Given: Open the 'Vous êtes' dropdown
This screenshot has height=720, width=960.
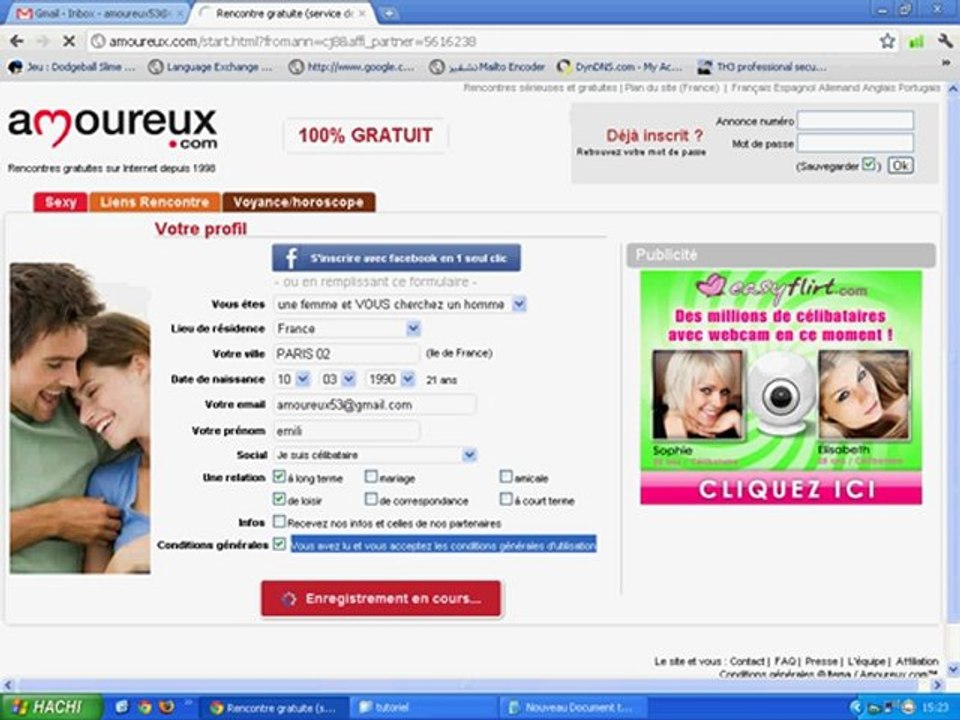Looking at the screenshot, I should tap(400, 304).
